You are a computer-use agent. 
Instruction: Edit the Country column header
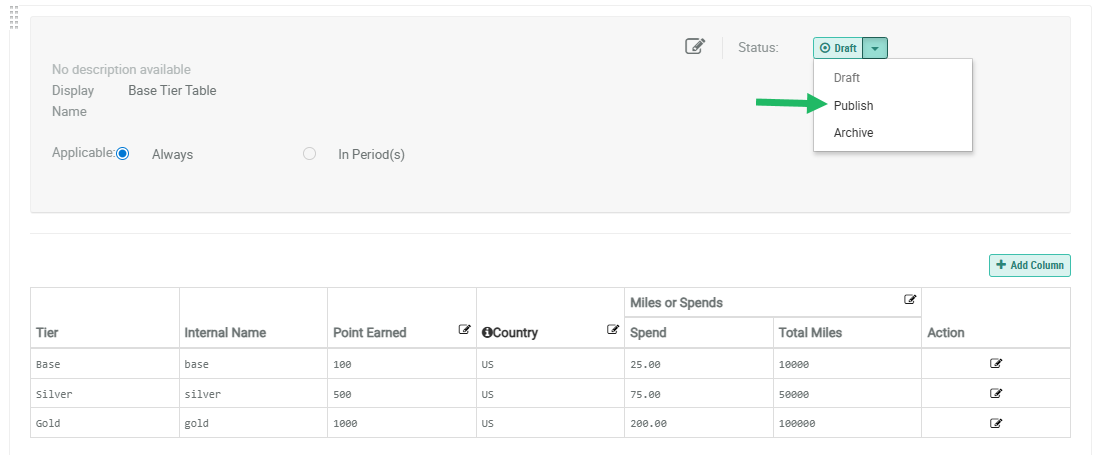tap(613, 329)
